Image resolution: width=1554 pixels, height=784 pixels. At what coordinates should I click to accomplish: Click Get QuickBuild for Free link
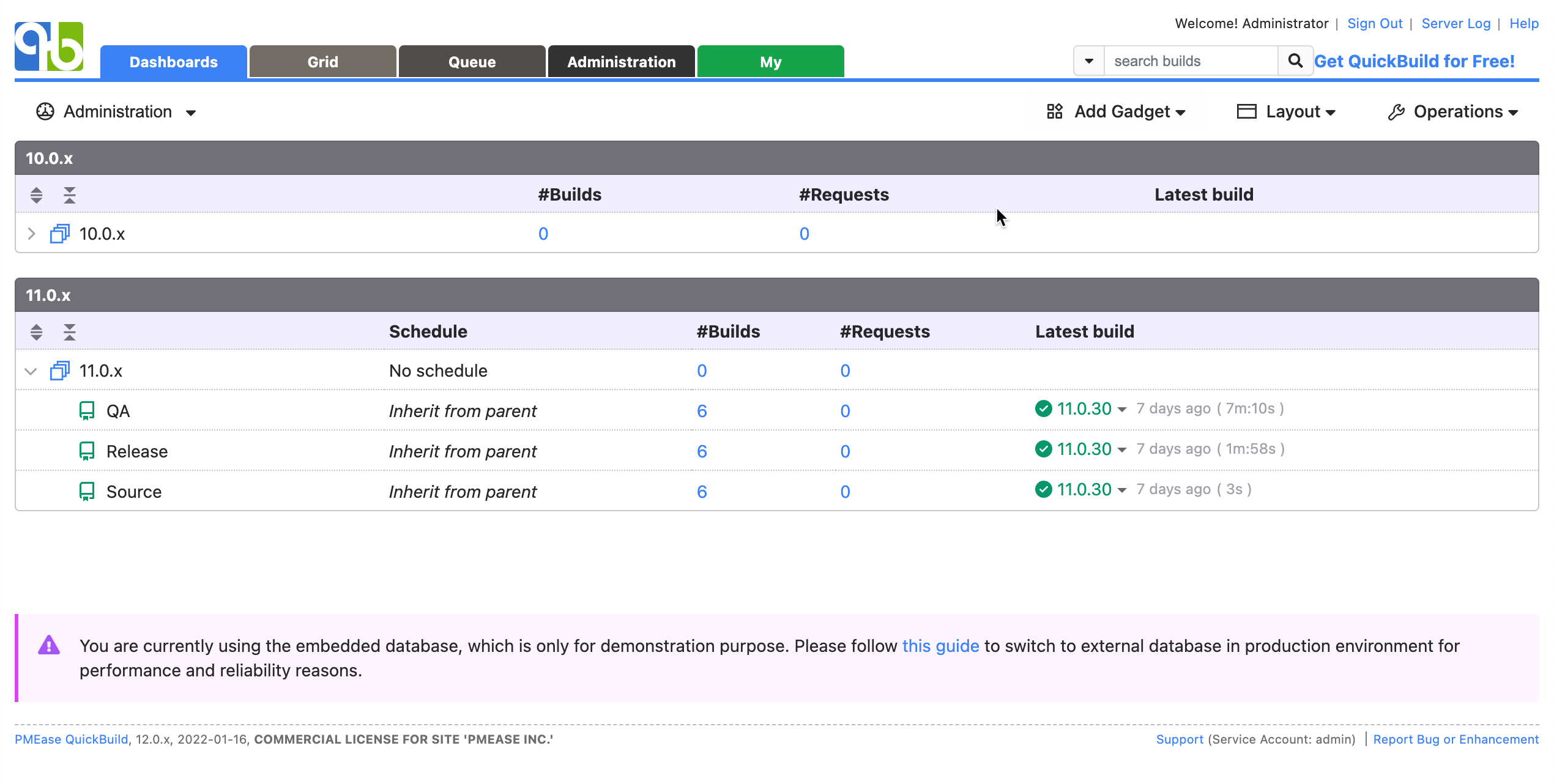click(1415, 61)
